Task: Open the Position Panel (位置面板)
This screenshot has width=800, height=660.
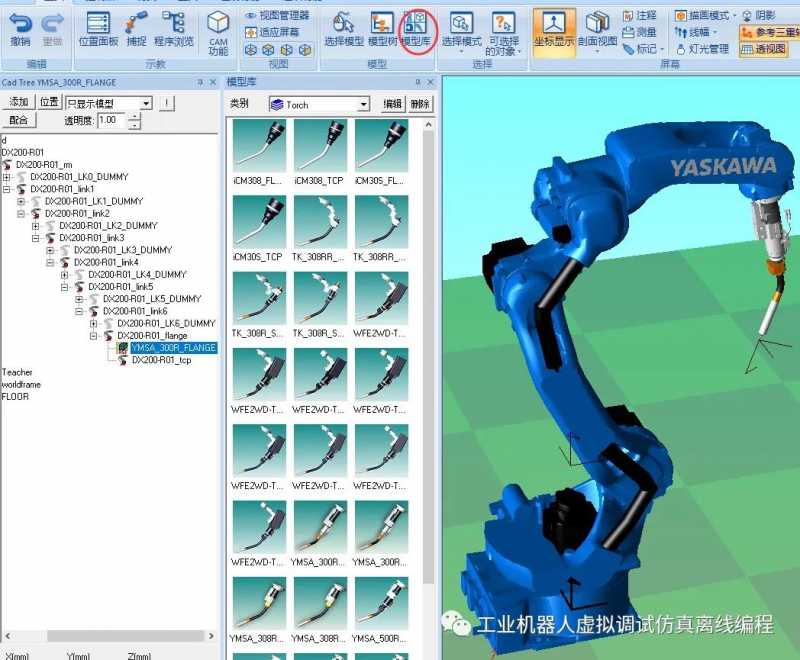Action: pos(98,29)
